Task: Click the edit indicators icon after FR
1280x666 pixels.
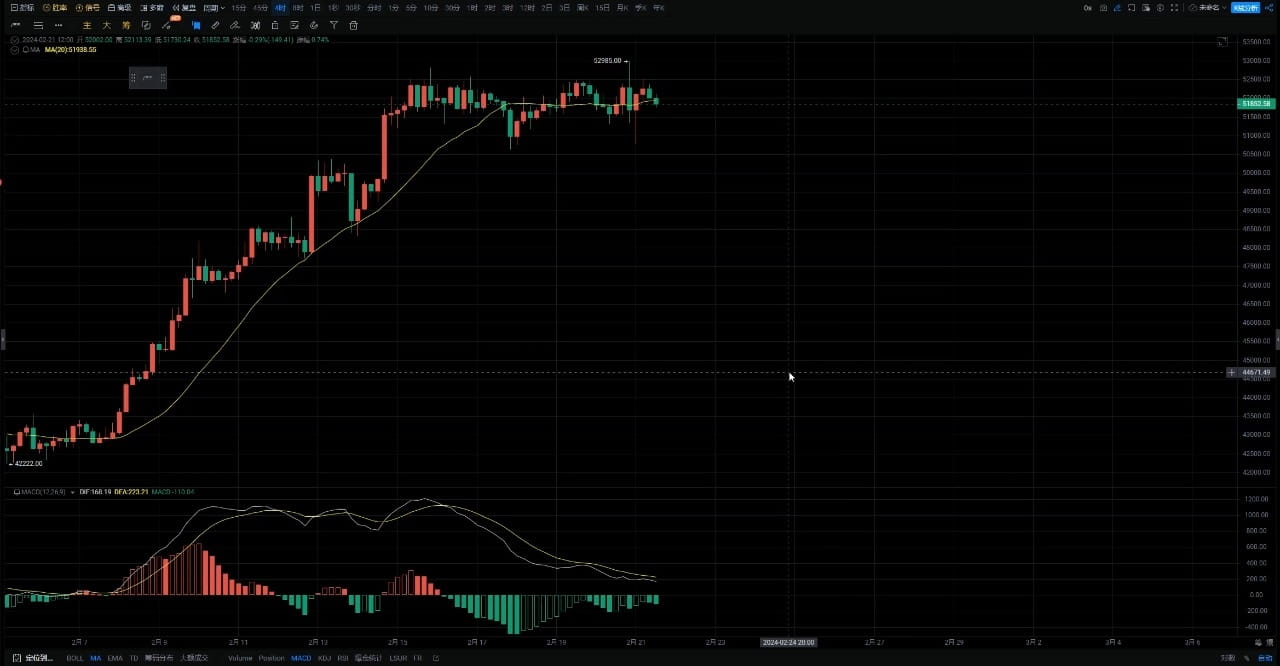Action: (436, 658)
